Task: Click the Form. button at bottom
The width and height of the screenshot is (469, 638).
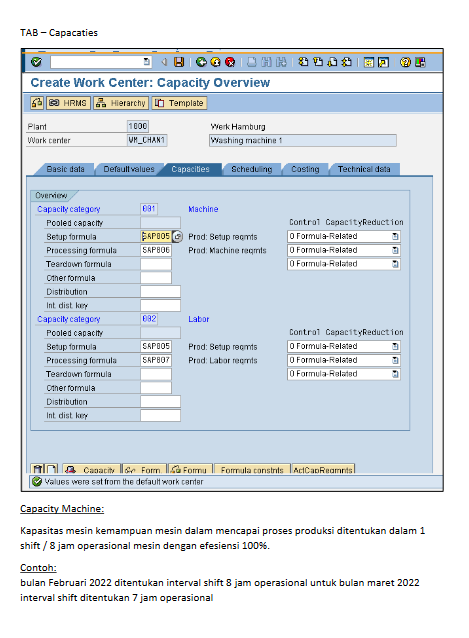Action: pyautogui.click(x=144, y=469)
